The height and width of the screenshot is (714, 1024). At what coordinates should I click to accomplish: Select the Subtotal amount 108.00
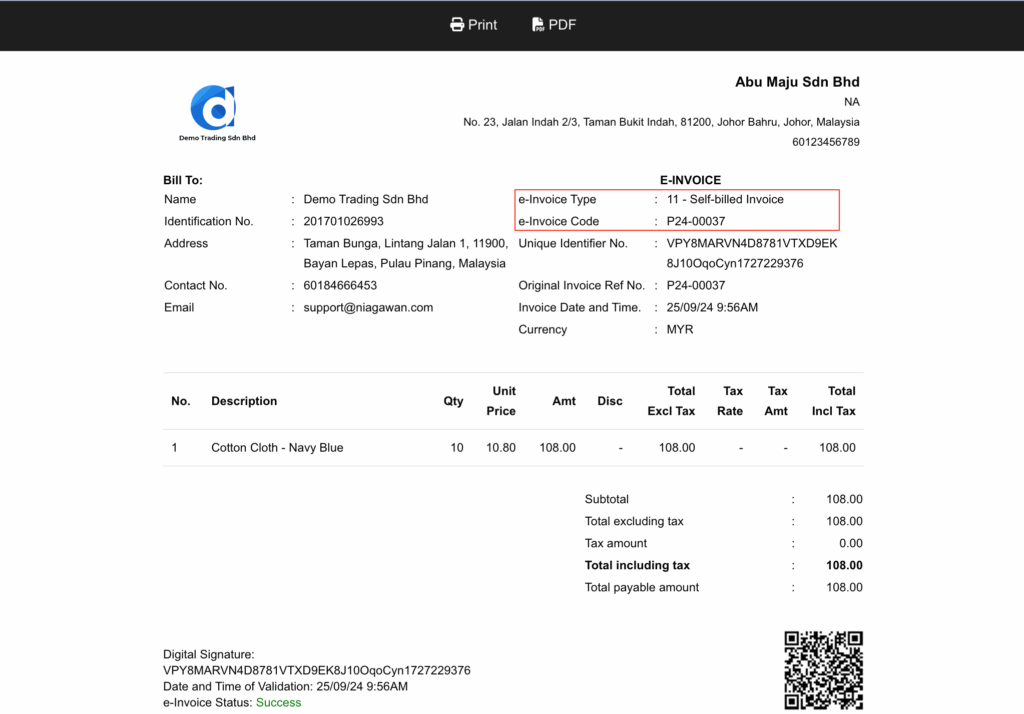844,499
